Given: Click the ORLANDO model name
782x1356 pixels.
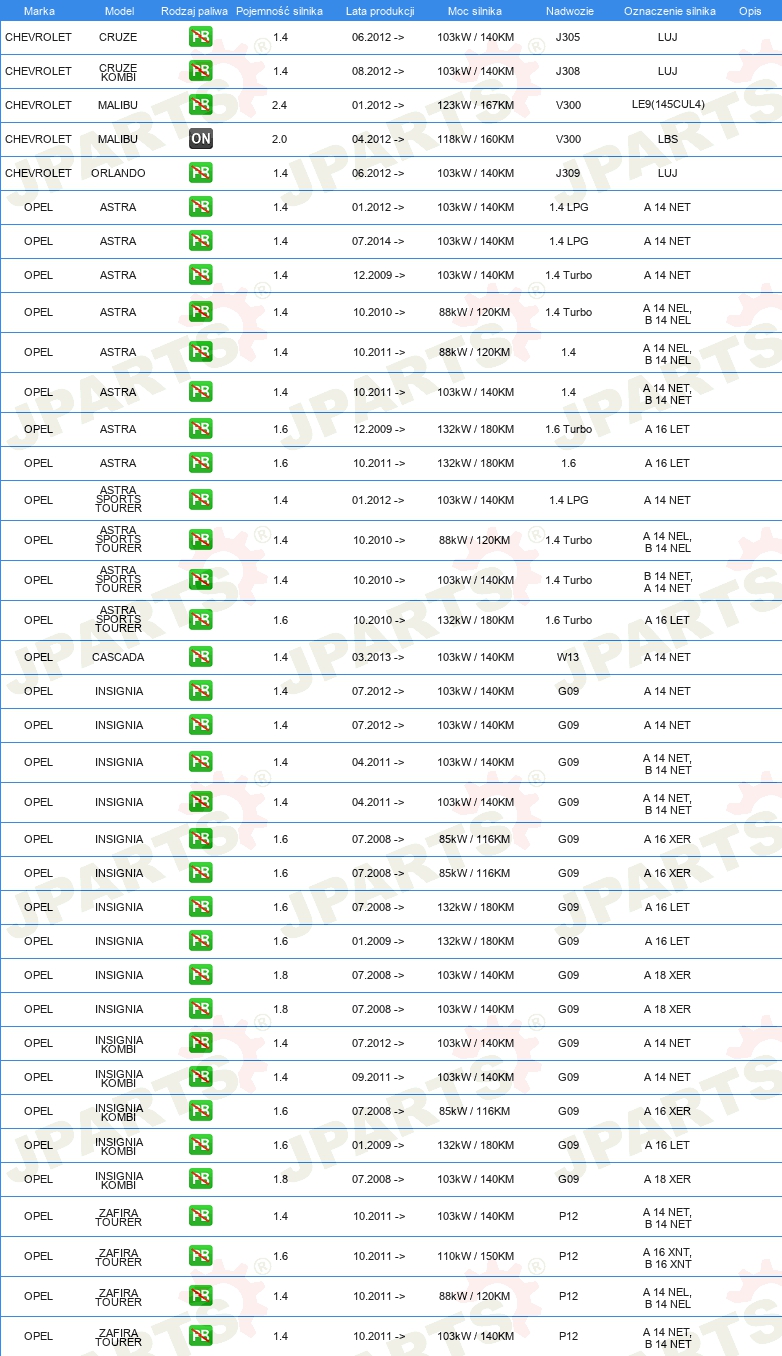Looking at the screenshot, I should click(118, 173).
